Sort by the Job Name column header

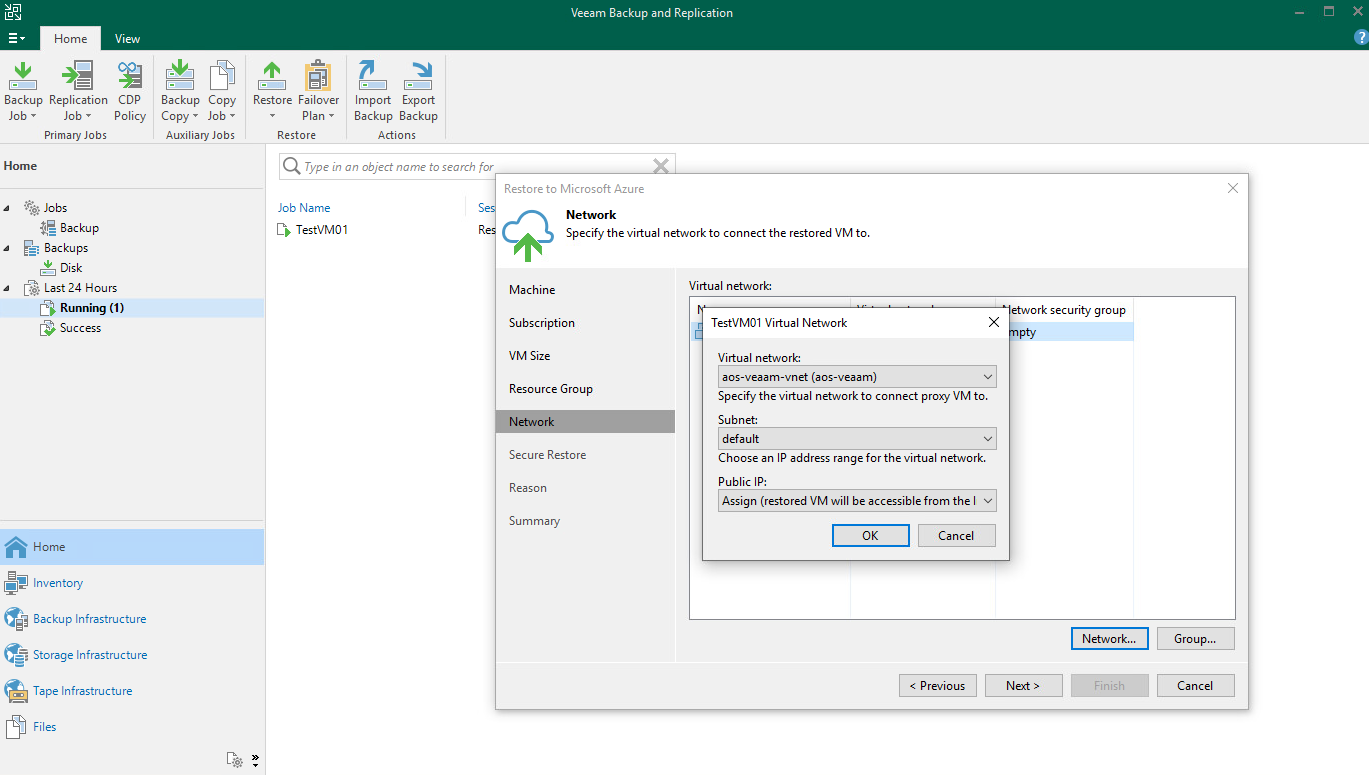coord(304,208)
